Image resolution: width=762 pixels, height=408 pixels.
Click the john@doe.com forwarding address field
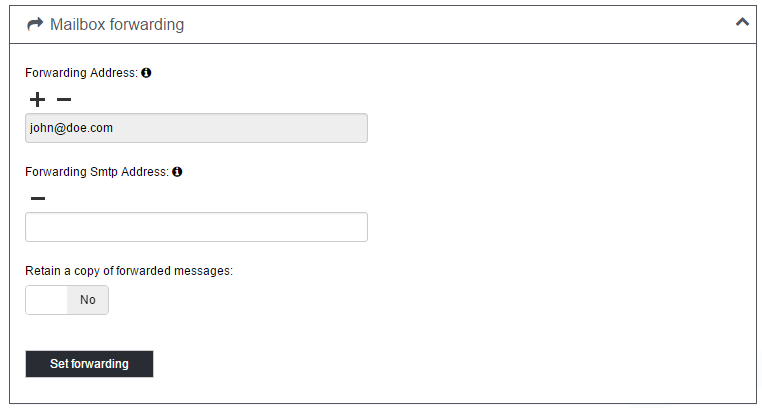250,128
